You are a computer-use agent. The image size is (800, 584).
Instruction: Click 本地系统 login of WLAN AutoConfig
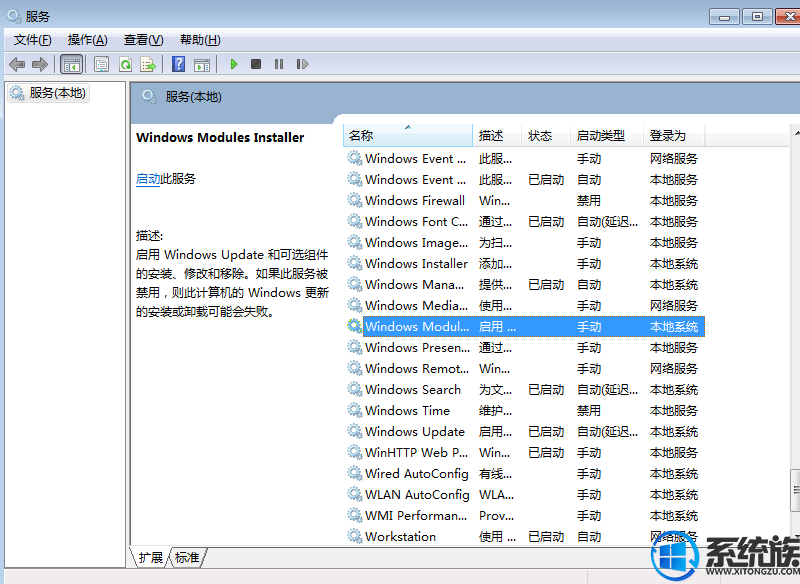coord(673,495)
